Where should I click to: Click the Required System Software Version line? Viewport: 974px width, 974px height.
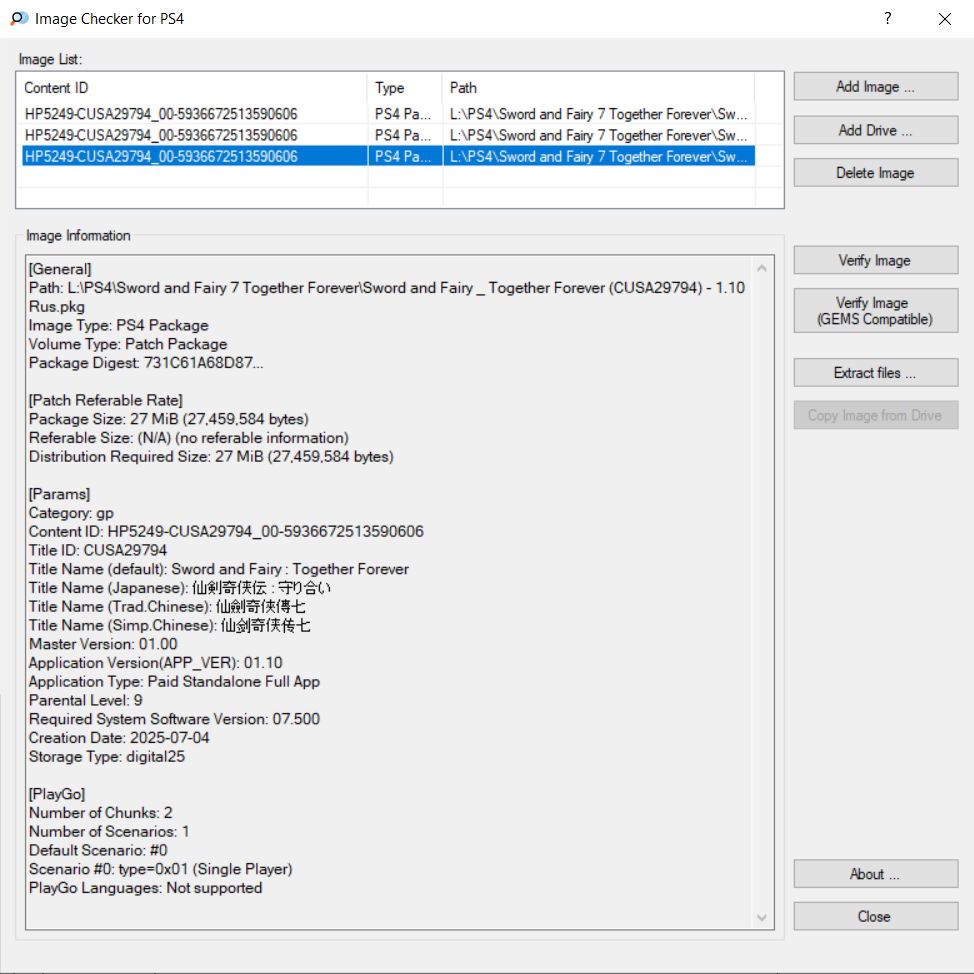pos(174,719)
